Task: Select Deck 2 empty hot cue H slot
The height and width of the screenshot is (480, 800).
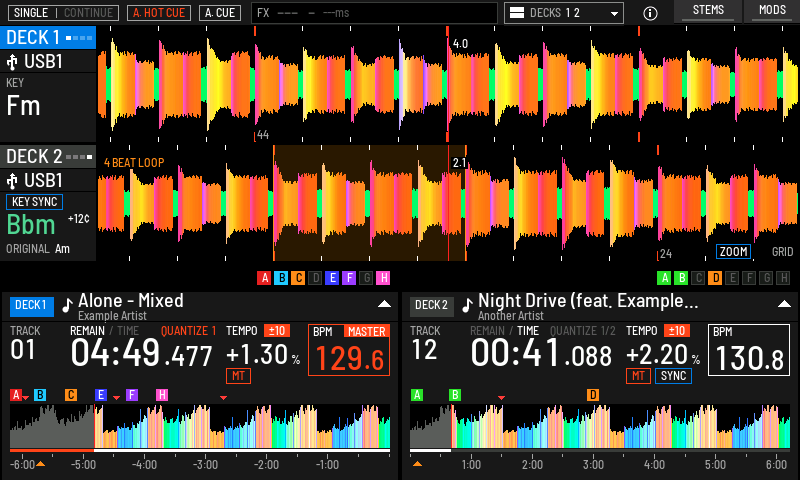Action: (x=783, y=278)
